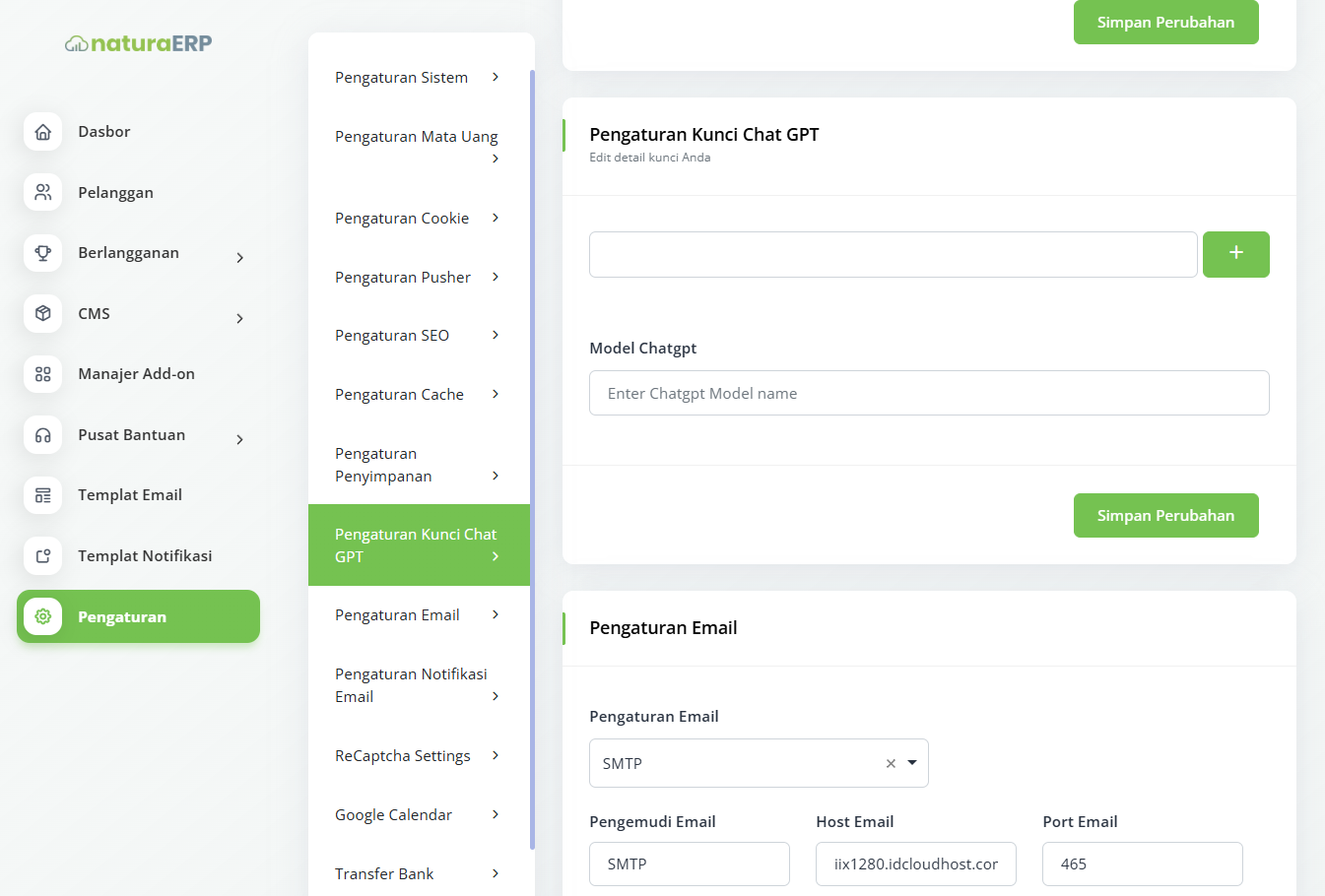Go to Pengaturan Notifikasi Email section
Screen dimensions: 1325x896
point(419,685)
